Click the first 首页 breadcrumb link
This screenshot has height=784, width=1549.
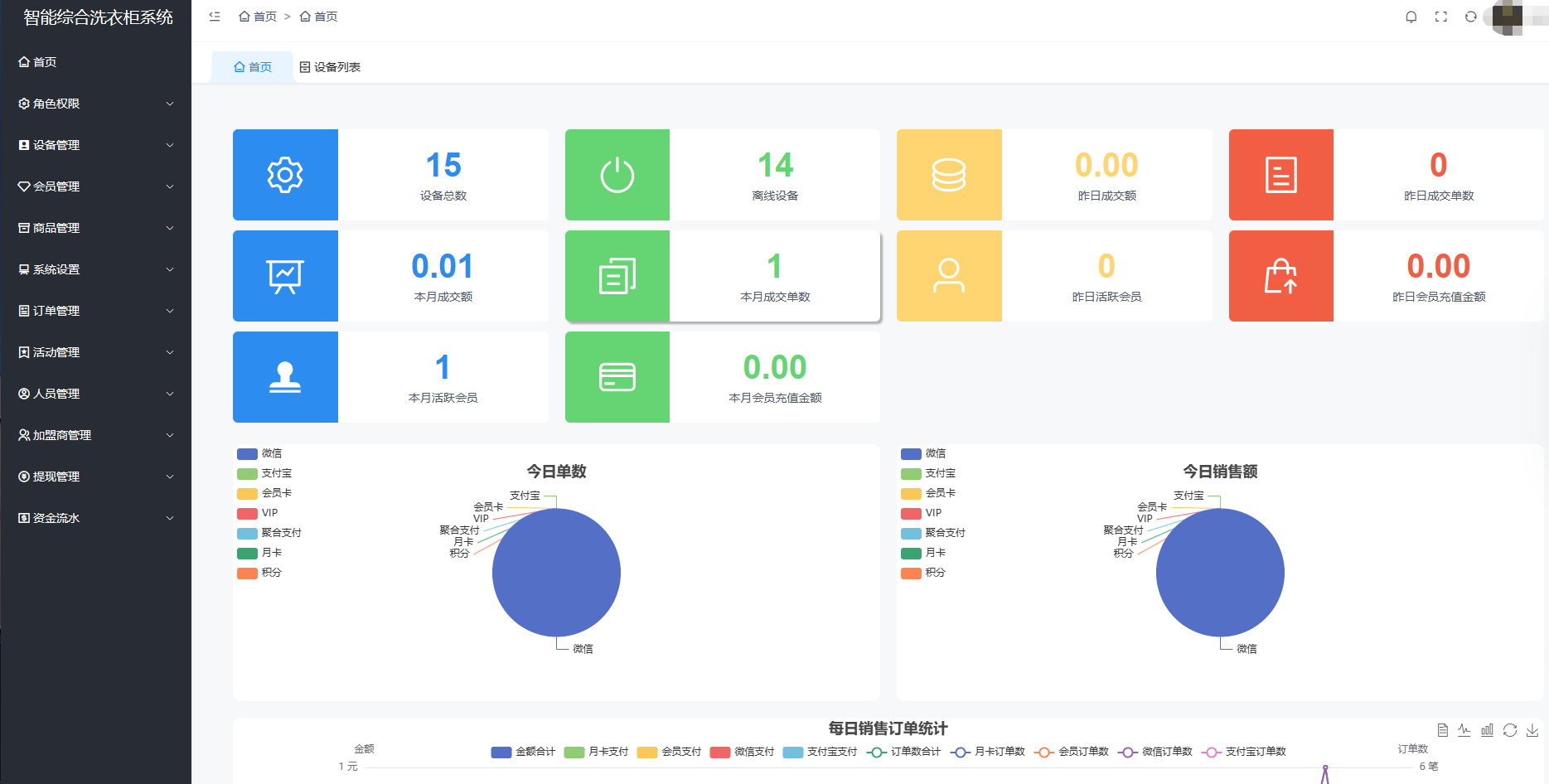[258, 17]
